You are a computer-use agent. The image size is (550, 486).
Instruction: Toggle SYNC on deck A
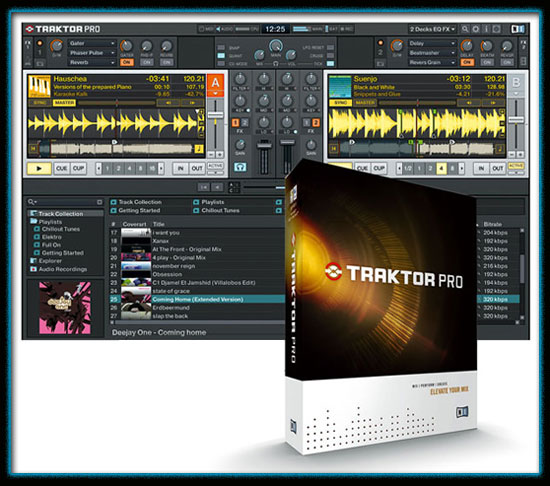coord(39,103)
